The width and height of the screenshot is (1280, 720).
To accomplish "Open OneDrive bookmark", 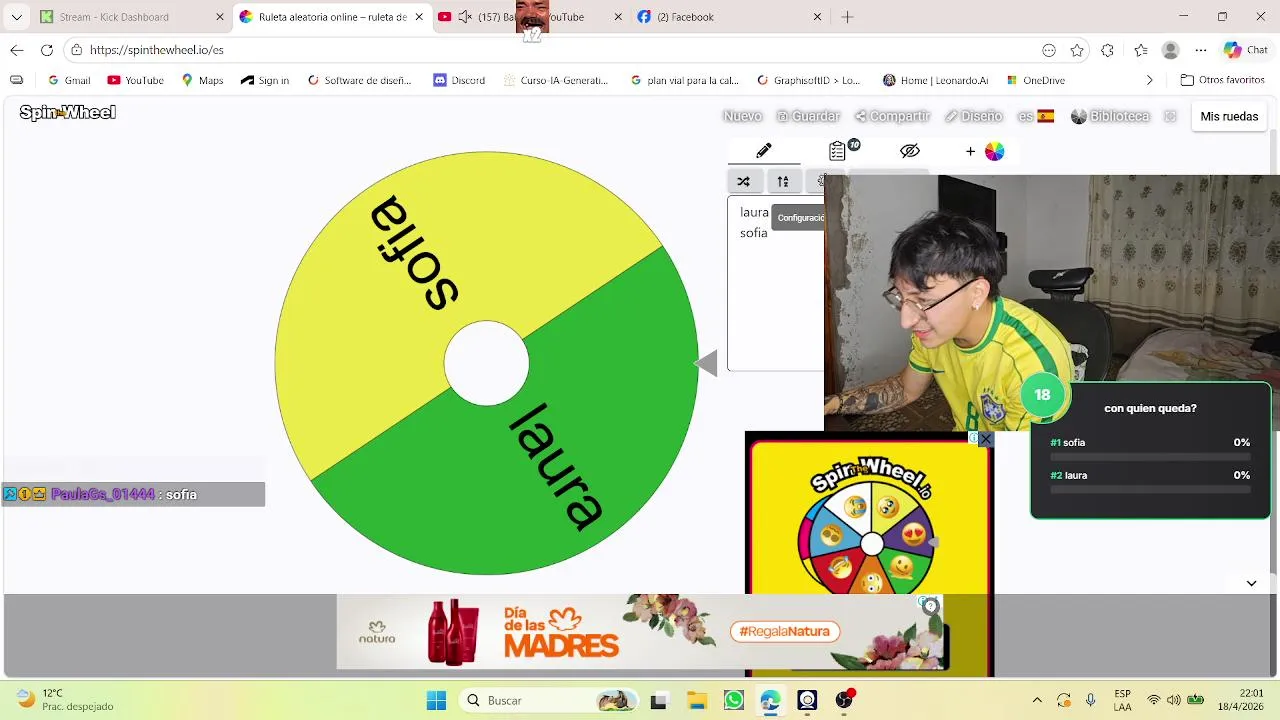I will [1035, 80].
